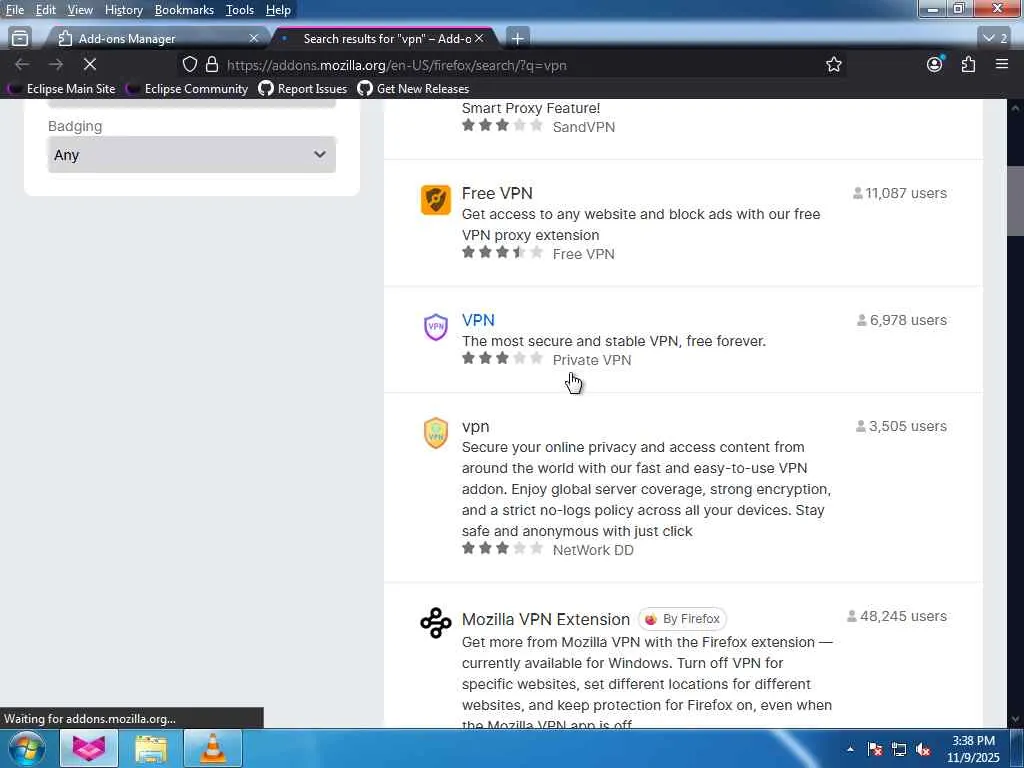The width and height of the screenshot is (1024, 768).
Task: Show hidden tray icons arrow
Action: coord(850,749)
